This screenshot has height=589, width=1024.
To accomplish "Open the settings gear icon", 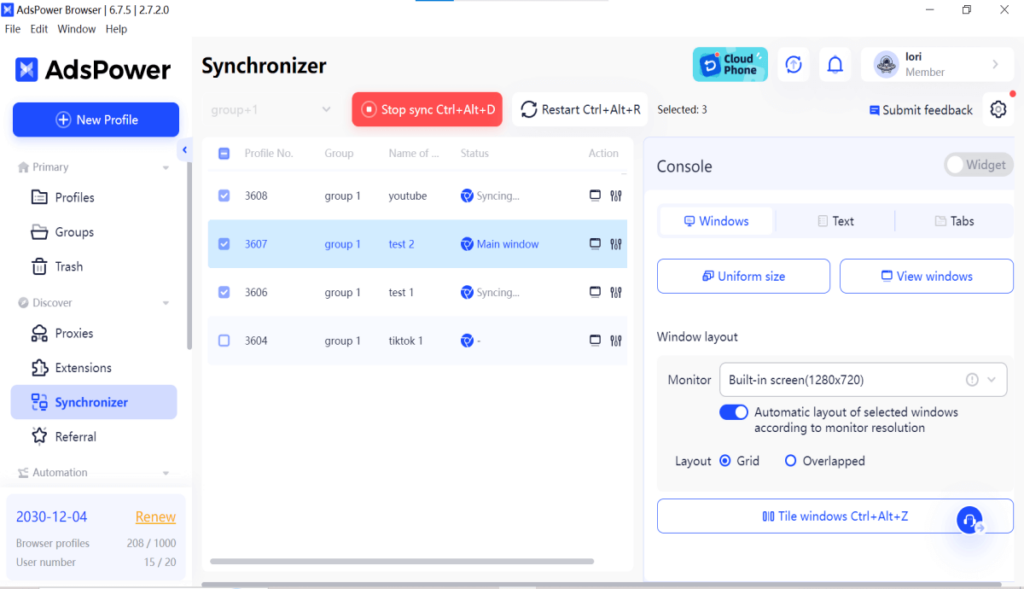I will [998, 110].
